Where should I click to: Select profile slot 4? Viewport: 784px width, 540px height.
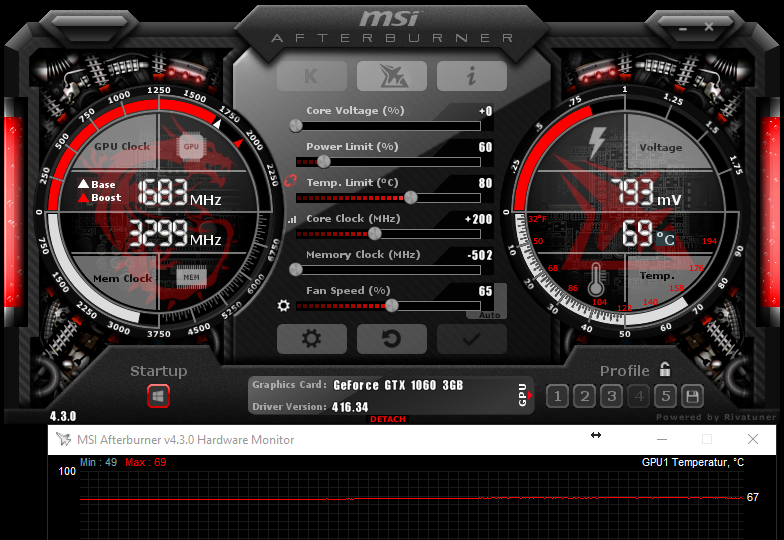point(638,396)
